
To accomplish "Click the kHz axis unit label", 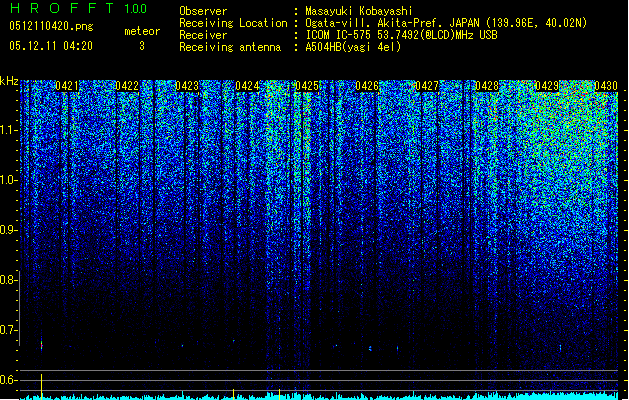I will (9, 81).
